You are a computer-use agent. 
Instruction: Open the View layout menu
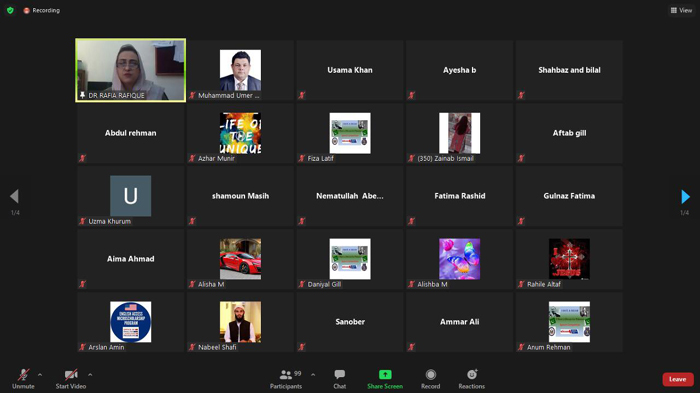pyautogui.click(x=681, y=10)
